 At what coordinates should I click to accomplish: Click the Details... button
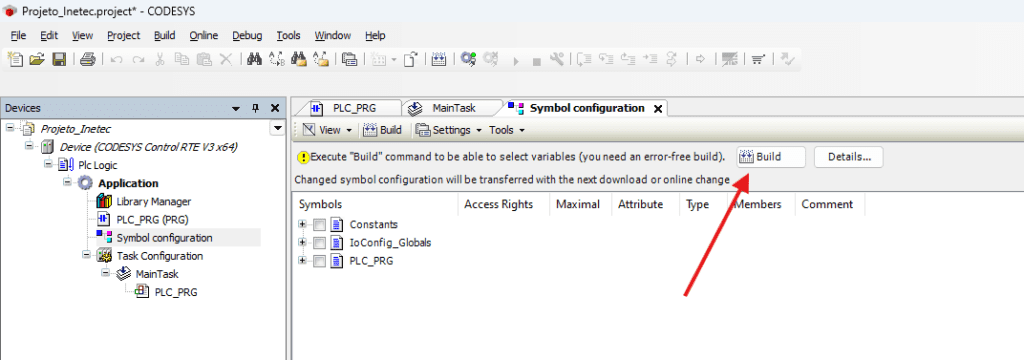coord(849,157)
